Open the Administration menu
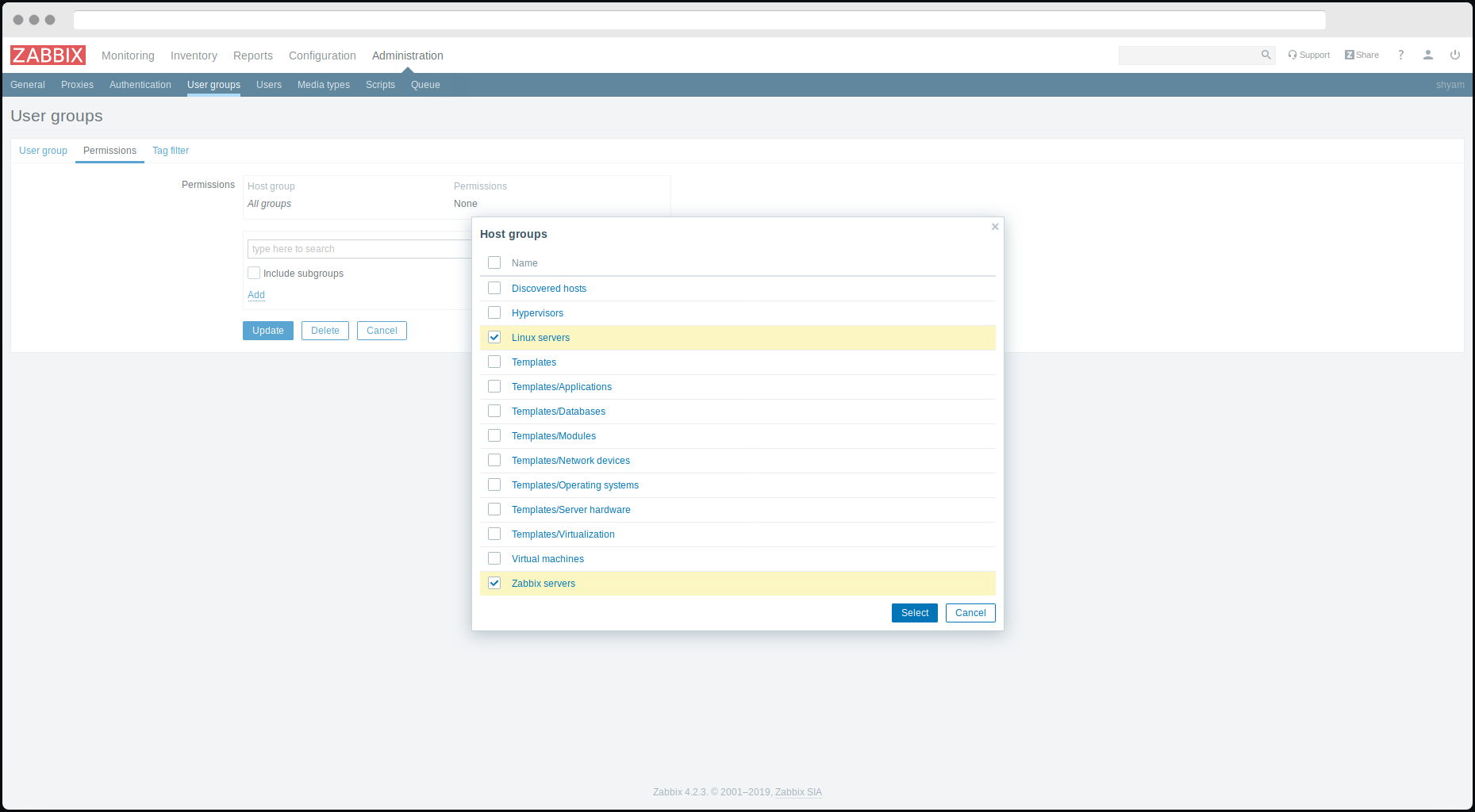 (408, 56)
